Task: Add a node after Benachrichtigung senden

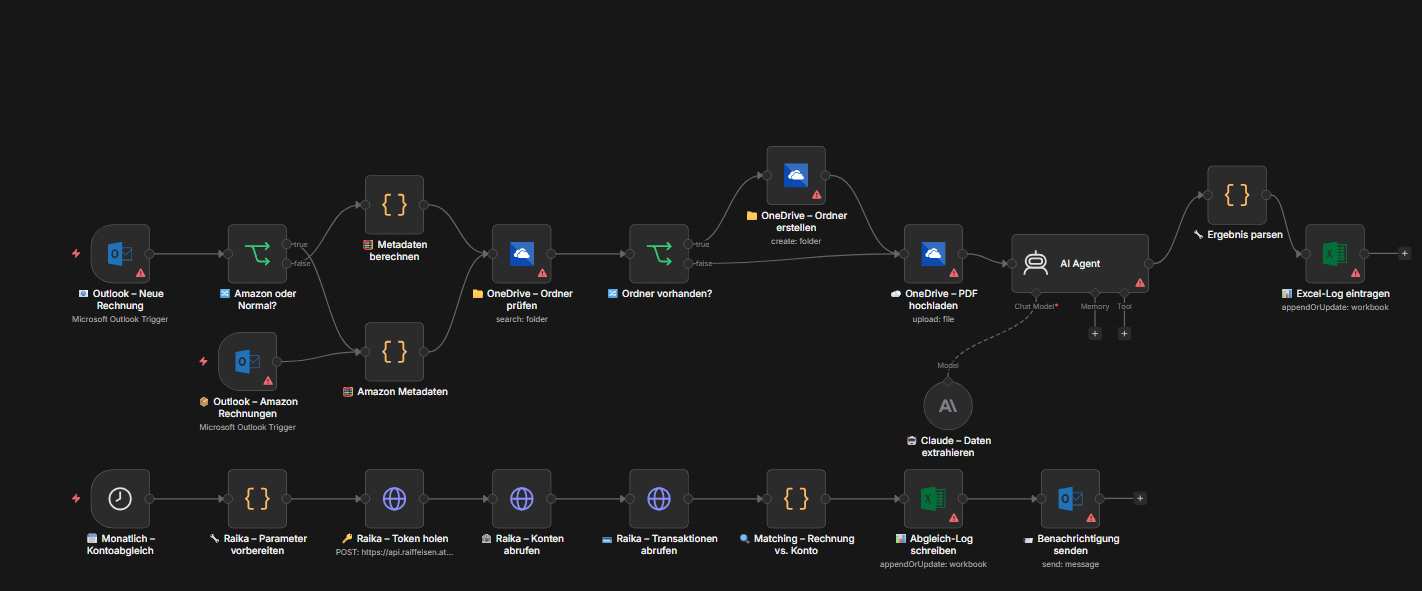Action: [x=1139, y=498]
